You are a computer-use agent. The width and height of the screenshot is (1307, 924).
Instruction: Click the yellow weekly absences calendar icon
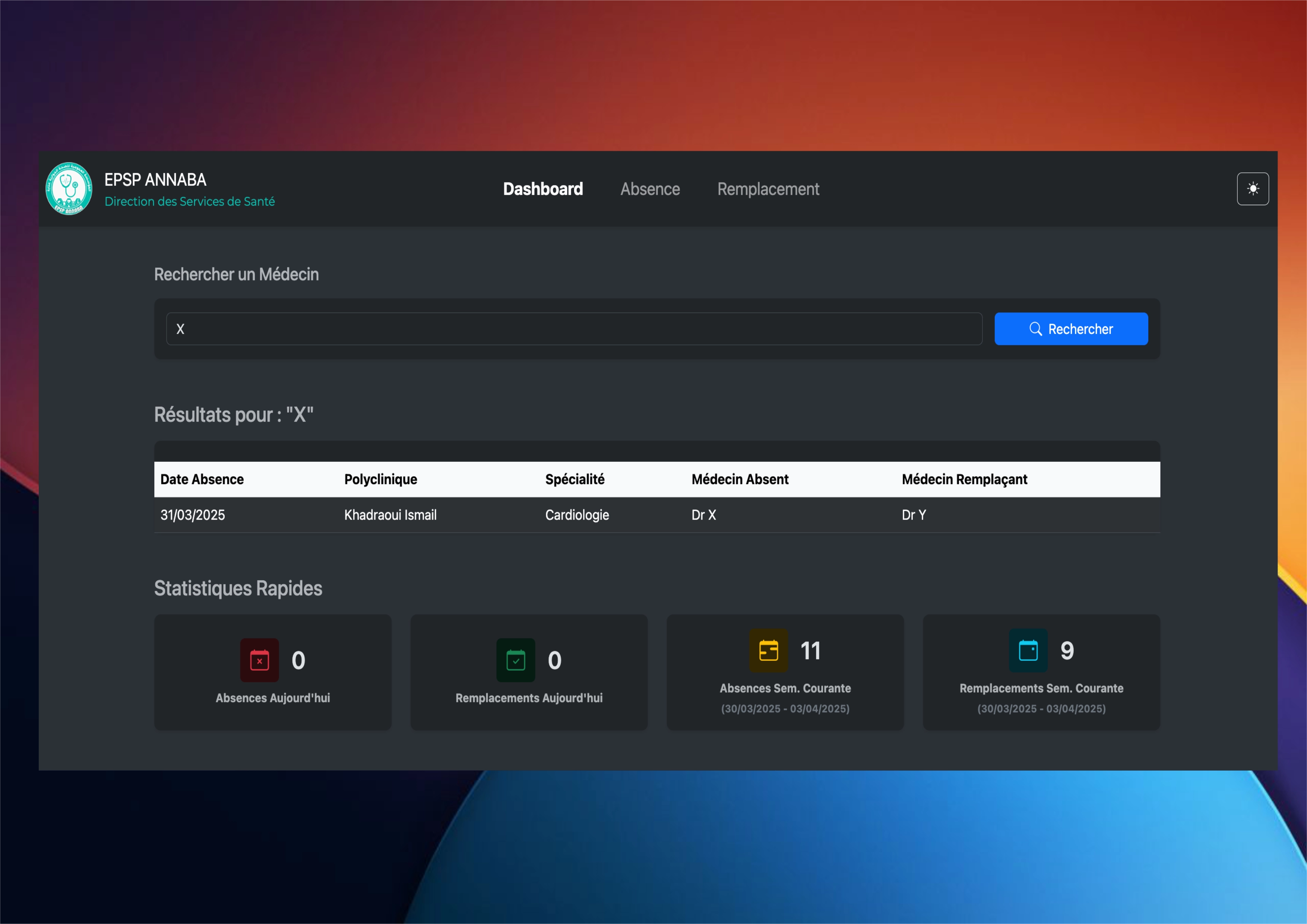(769, 650)
